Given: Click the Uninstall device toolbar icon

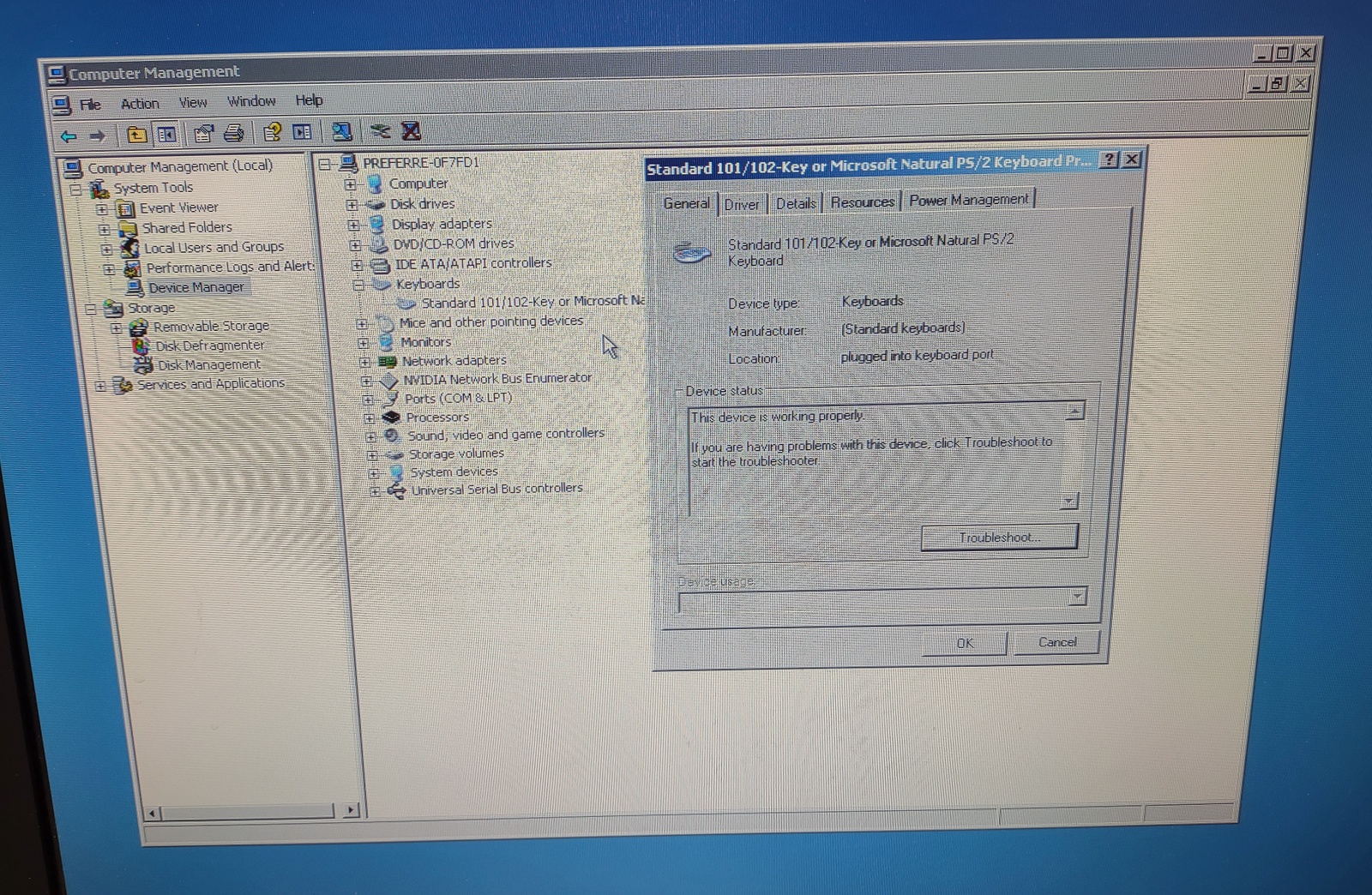Looking at the screenshot, I should pos(412,130).
